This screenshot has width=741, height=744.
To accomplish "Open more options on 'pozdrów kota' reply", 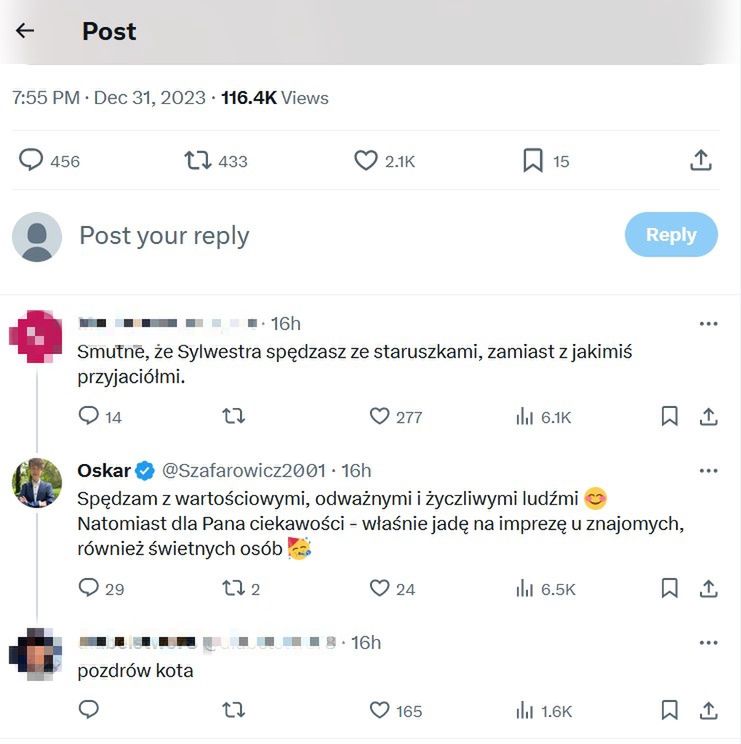I will 708,643.
